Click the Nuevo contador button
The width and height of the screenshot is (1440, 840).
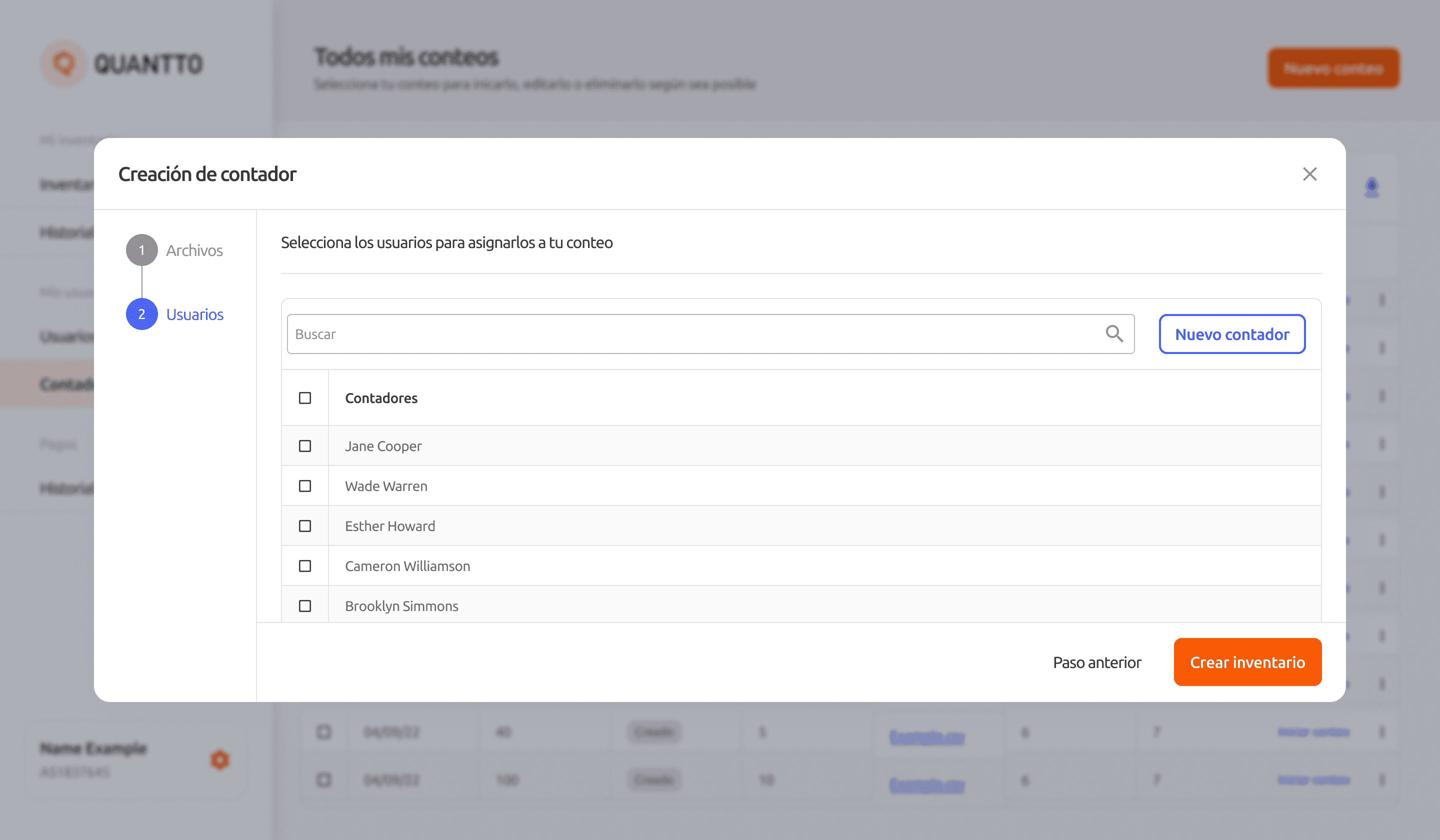point(1231,334)
